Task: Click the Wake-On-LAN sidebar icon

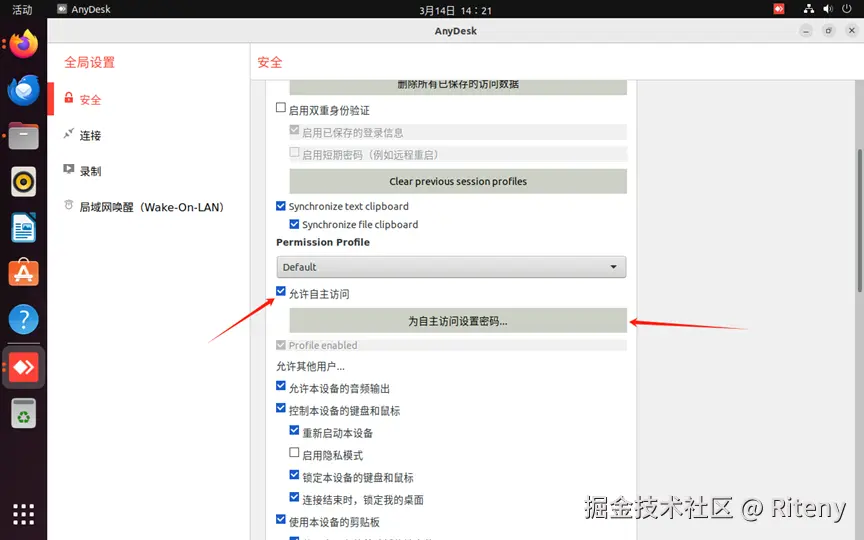Action: click(68, 205)
